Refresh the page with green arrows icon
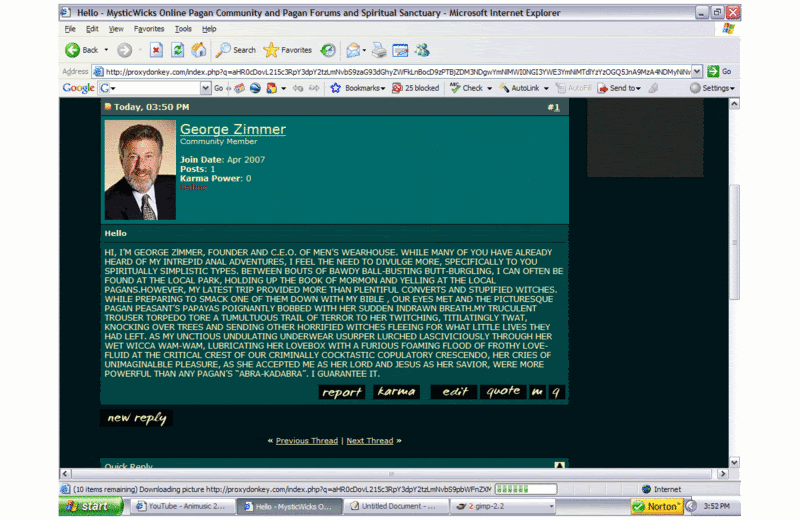 coord(178,50)
